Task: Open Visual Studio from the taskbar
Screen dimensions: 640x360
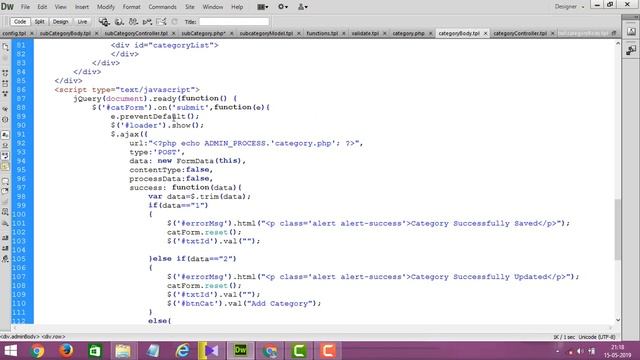Action: click(x=211, y=351)
